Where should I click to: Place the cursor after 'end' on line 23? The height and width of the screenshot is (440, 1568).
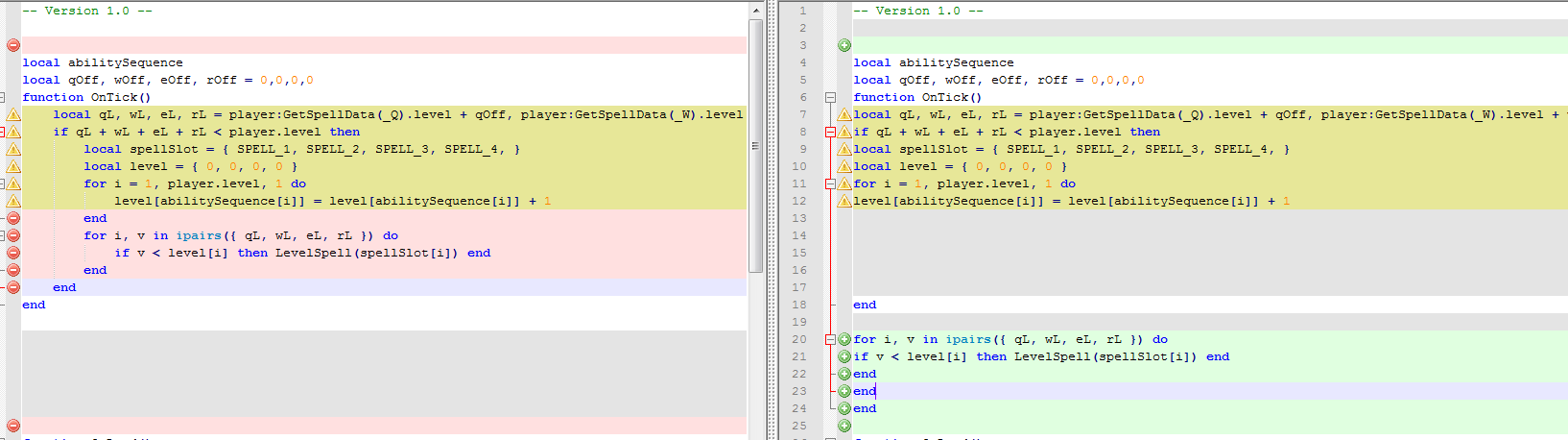[x=877, y=391]
